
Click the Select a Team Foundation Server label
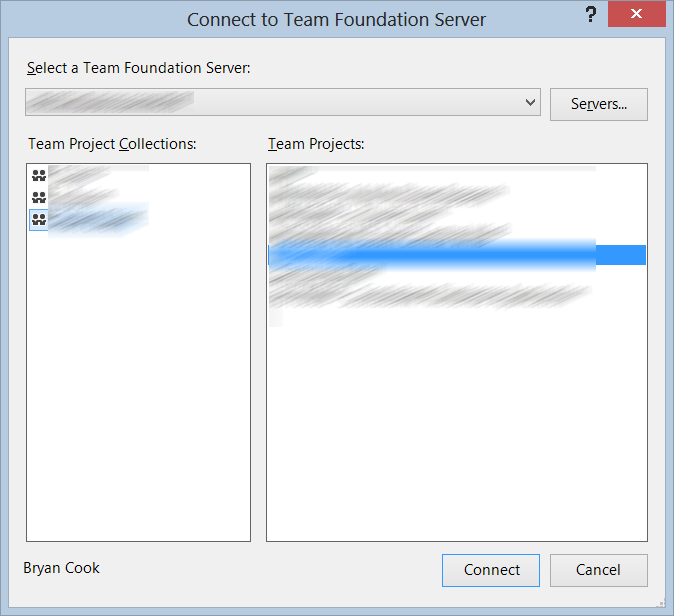138,68
